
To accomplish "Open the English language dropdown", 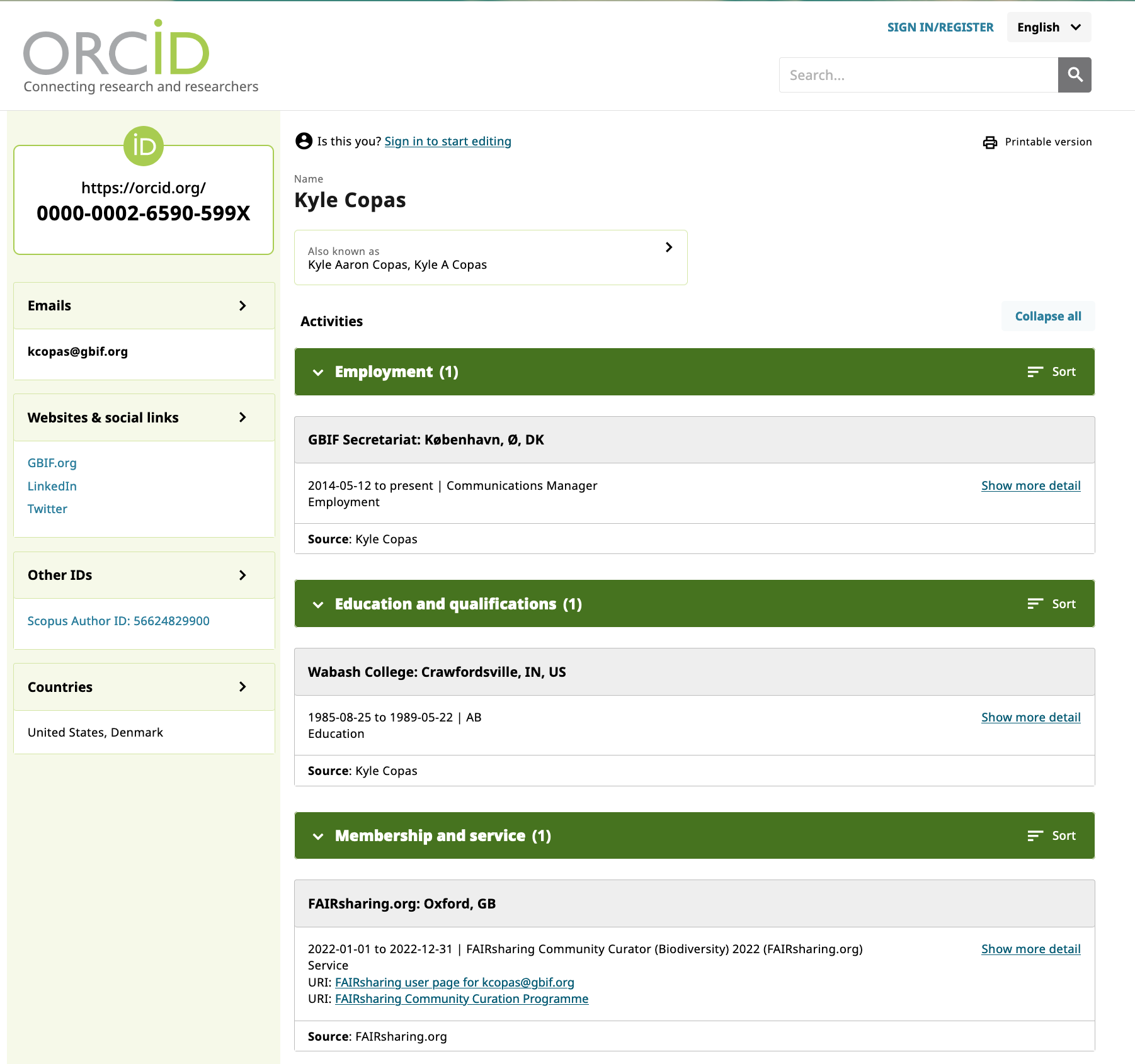I will pos(1049,27).
